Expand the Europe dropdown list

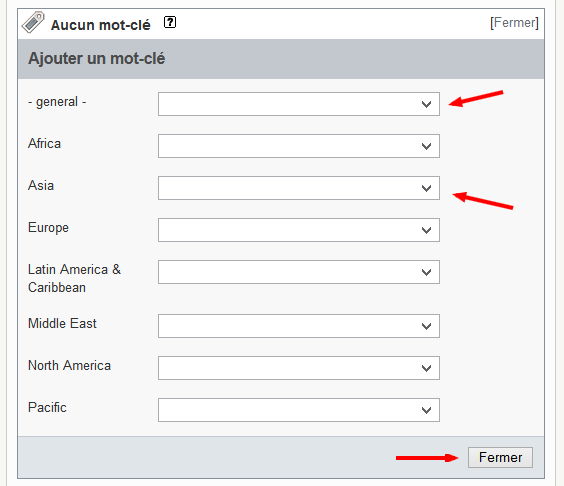[299, 230]
